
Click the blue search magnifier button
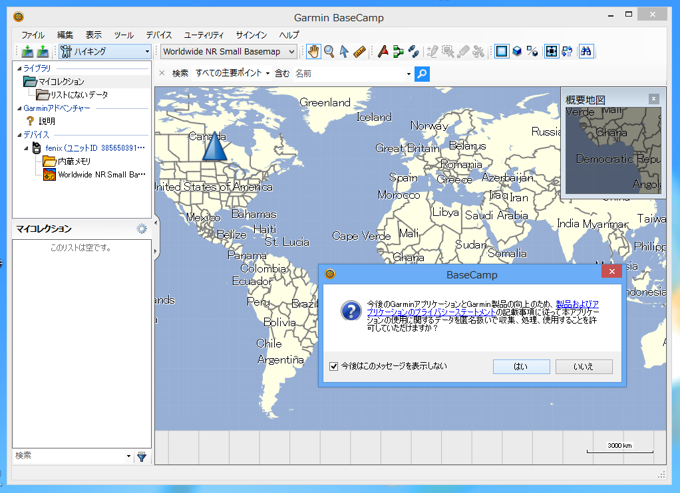[422, 74]
